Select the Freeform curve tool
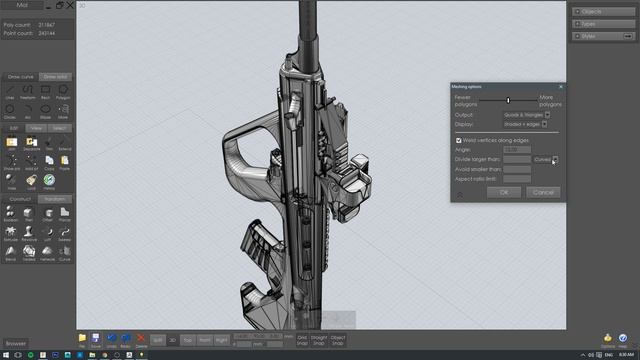 click(27, 92)
